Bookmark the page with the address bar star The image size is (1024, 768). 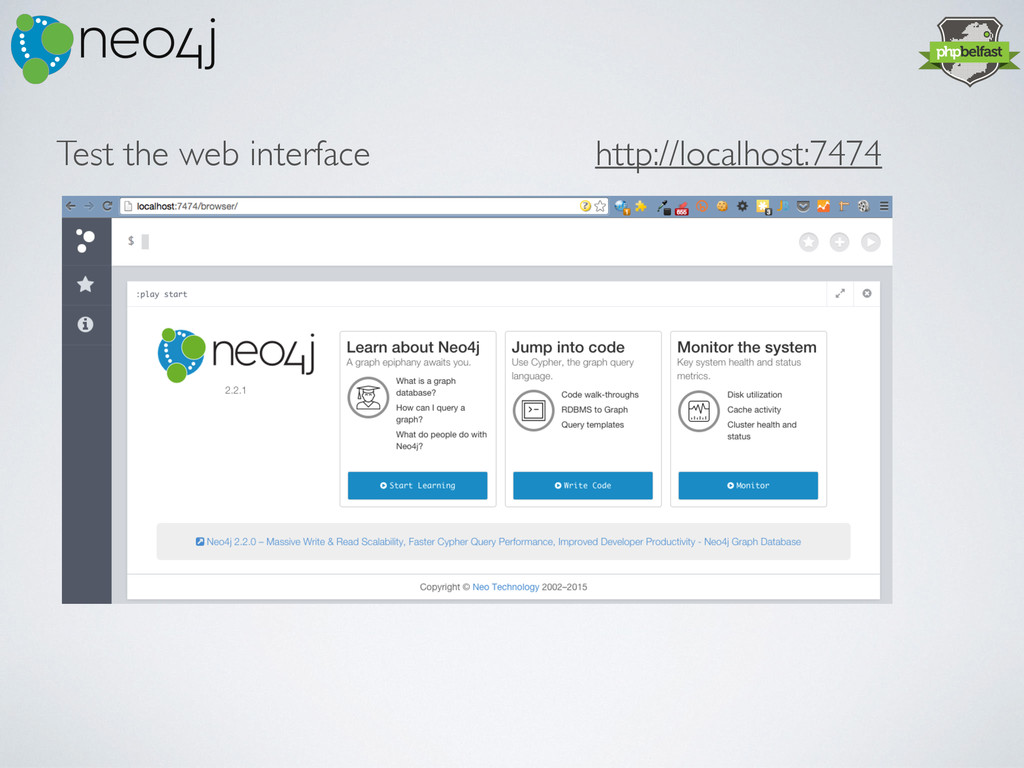click(x=600, y=206)
